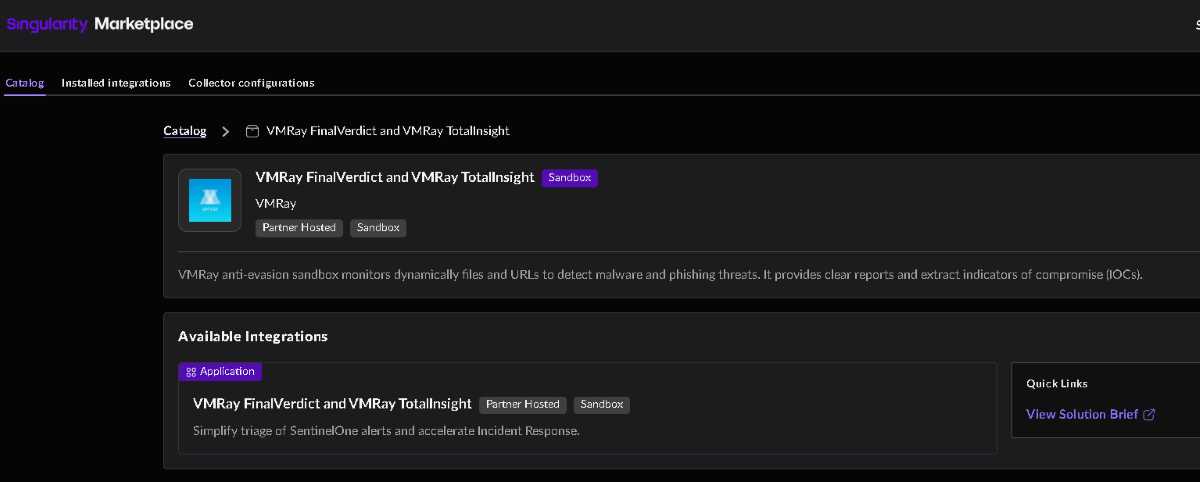The image size is (1200, 482).
Task: Click the VMRay vendor name under the title
Action: point(276,203)
